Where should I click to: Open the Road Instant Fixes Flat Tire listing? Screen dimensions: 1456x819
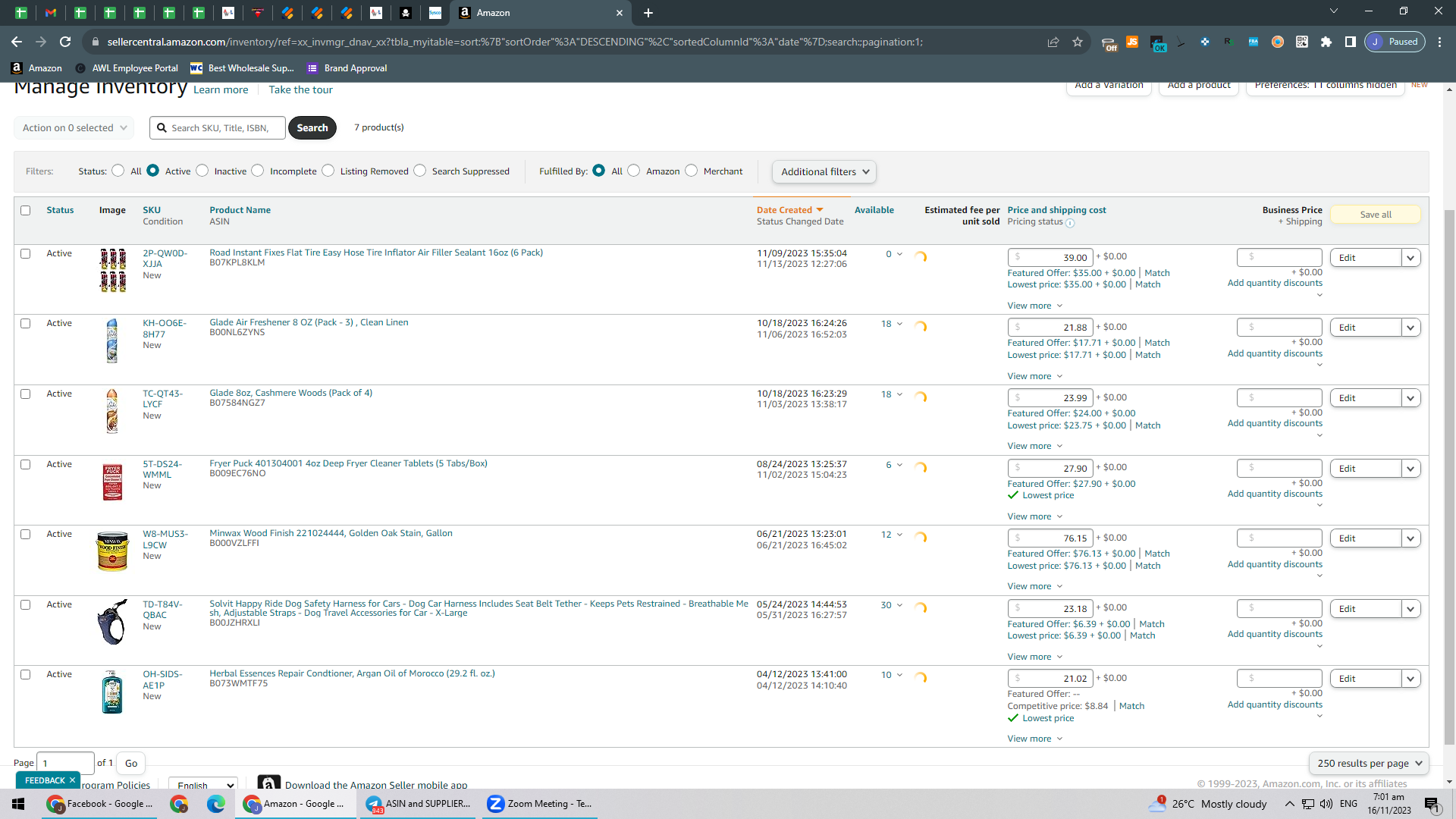point(376,253)
